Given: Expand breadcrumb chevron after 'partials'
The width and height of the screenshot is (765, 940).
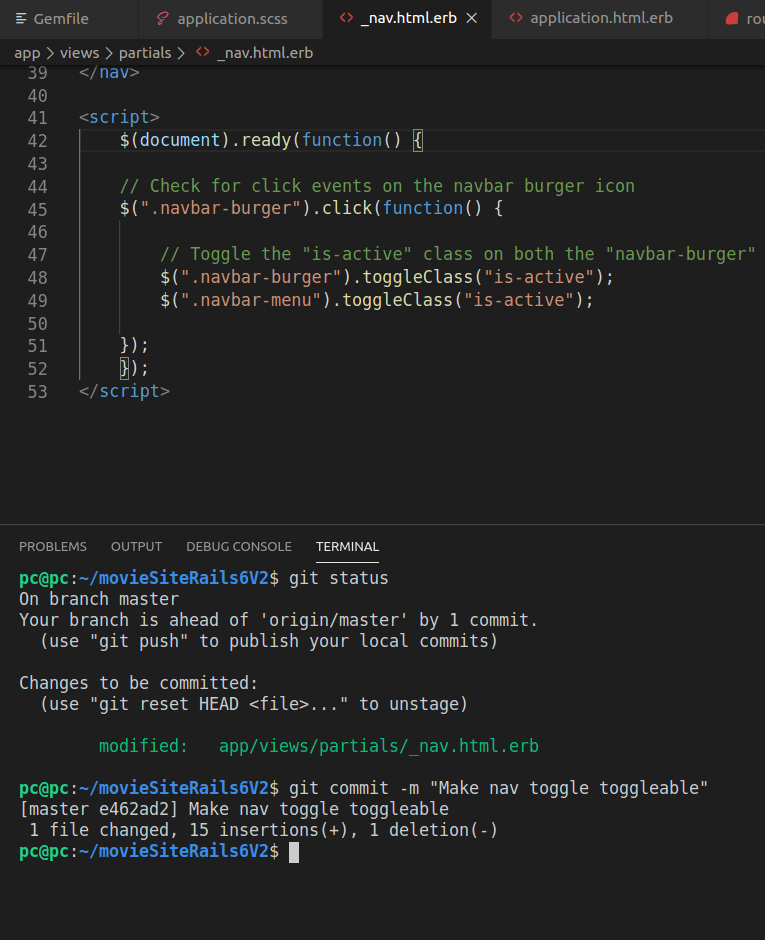Looking at the screenshot, I should (181, 53).
